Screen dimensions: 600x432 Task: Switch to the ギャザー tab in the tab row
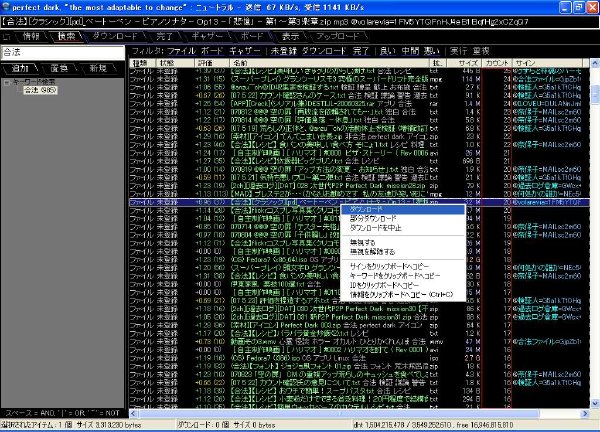click(x=207, y=36)
